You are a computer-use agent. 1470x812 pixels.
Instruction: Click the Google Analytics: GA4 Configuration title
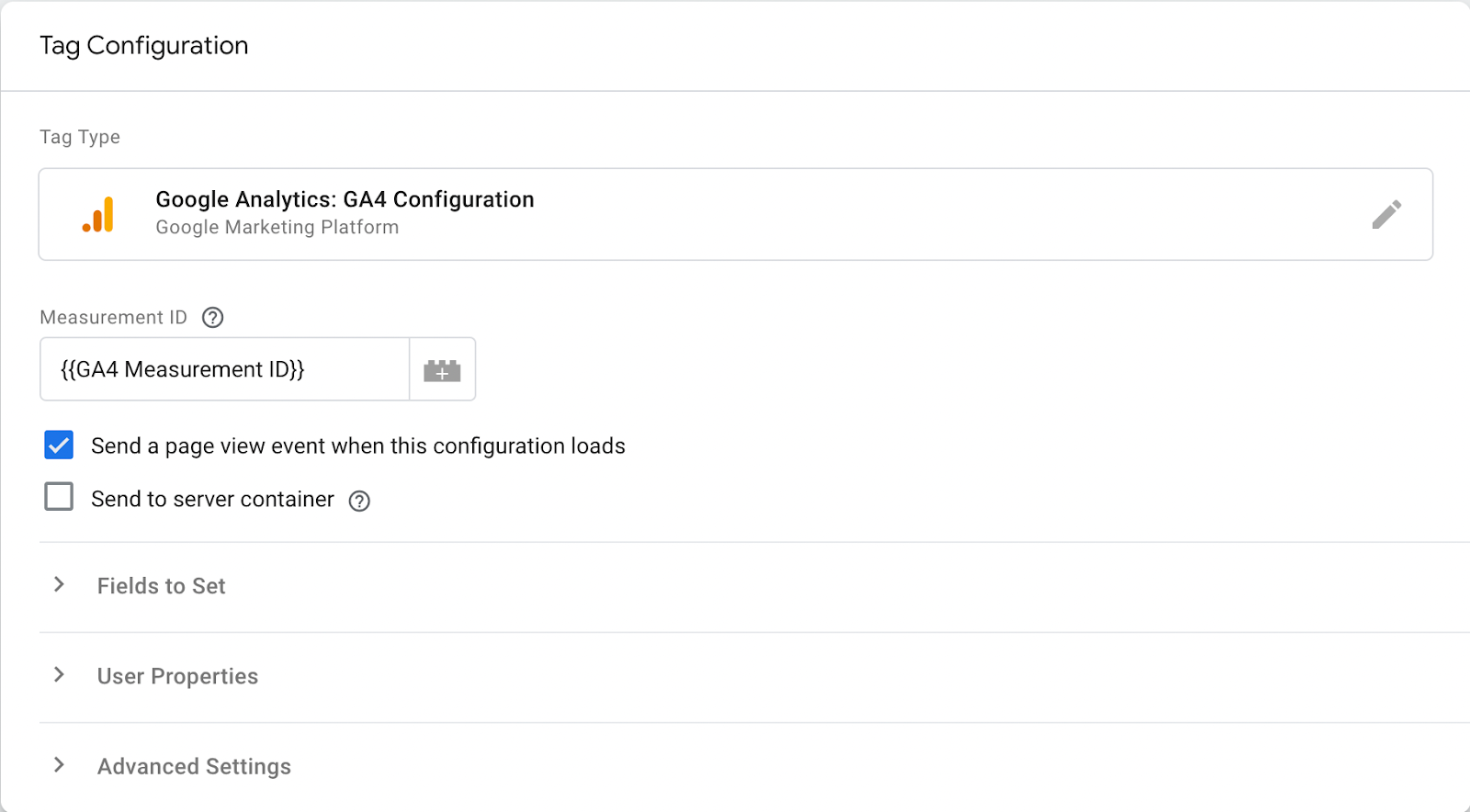click(x=345, y=199)
